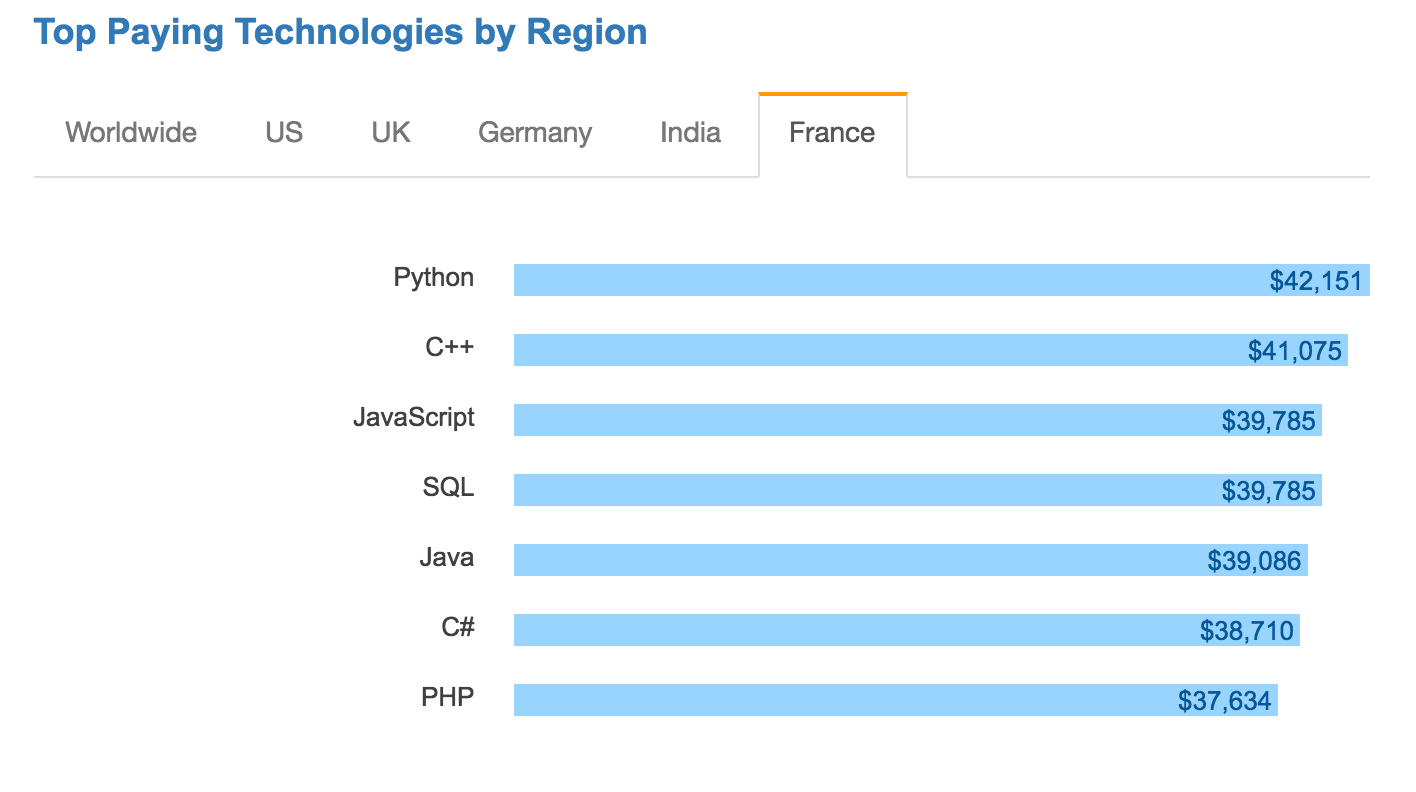This screenshot has width=1416, height=792.
Task: Open the US region tab
Action: coord(284,133)
